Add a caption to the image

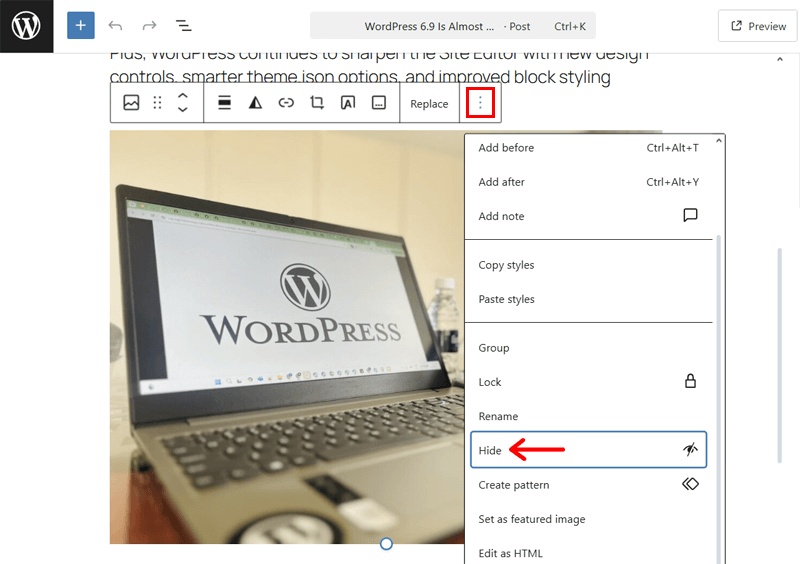[379, 103]
